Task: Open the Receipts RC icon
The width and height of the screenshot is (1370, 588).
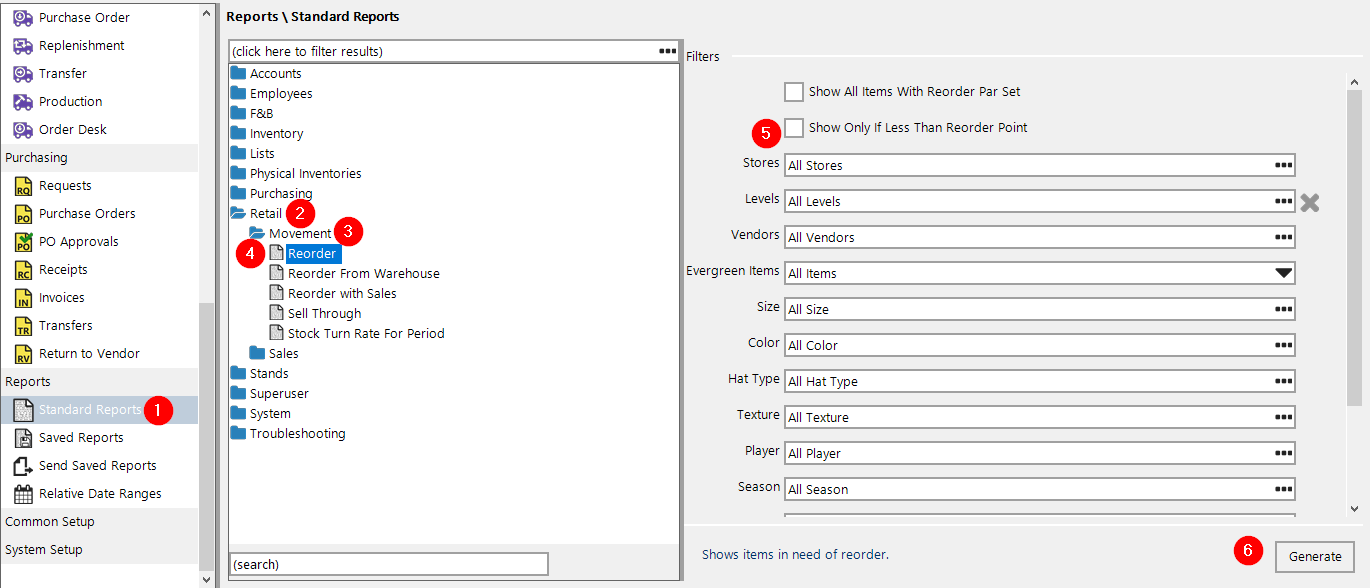Action: (x=23, y=270)
